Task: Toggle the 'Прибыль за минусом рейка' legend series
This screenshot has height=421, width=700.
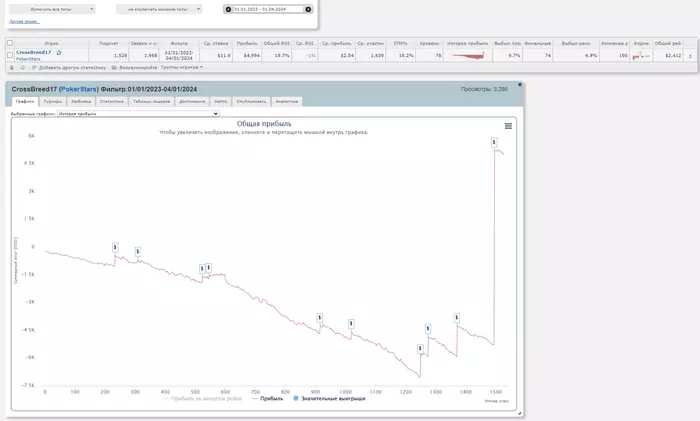Action: pos(202,398)
